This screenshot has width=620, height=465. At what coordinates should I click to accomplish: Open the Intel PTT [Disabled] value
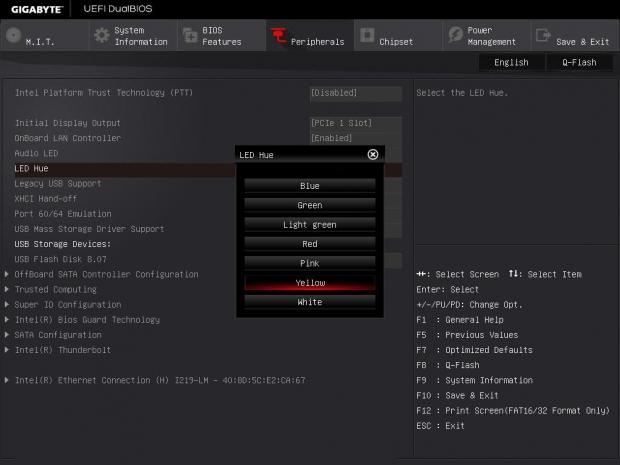click(355, 93)
